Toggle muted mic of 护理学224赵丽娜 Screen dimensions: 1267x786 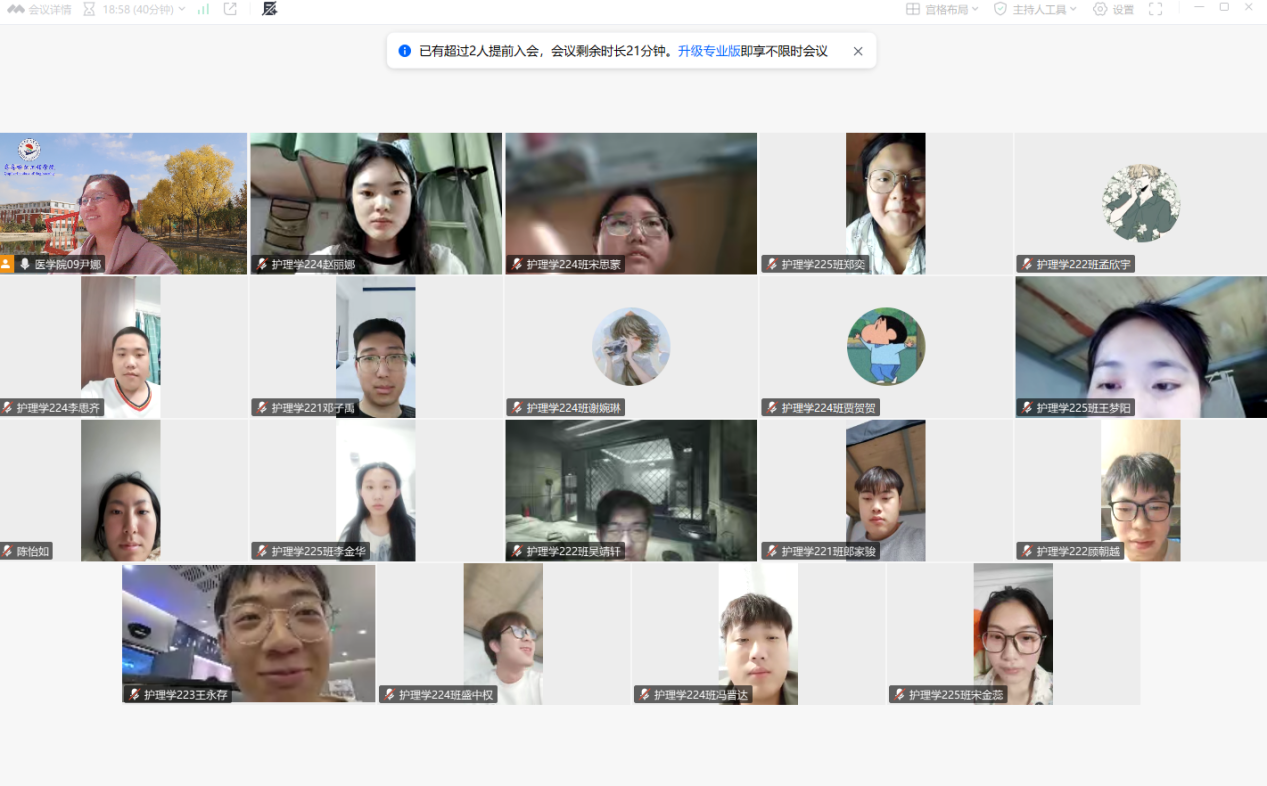pos(262,265)
